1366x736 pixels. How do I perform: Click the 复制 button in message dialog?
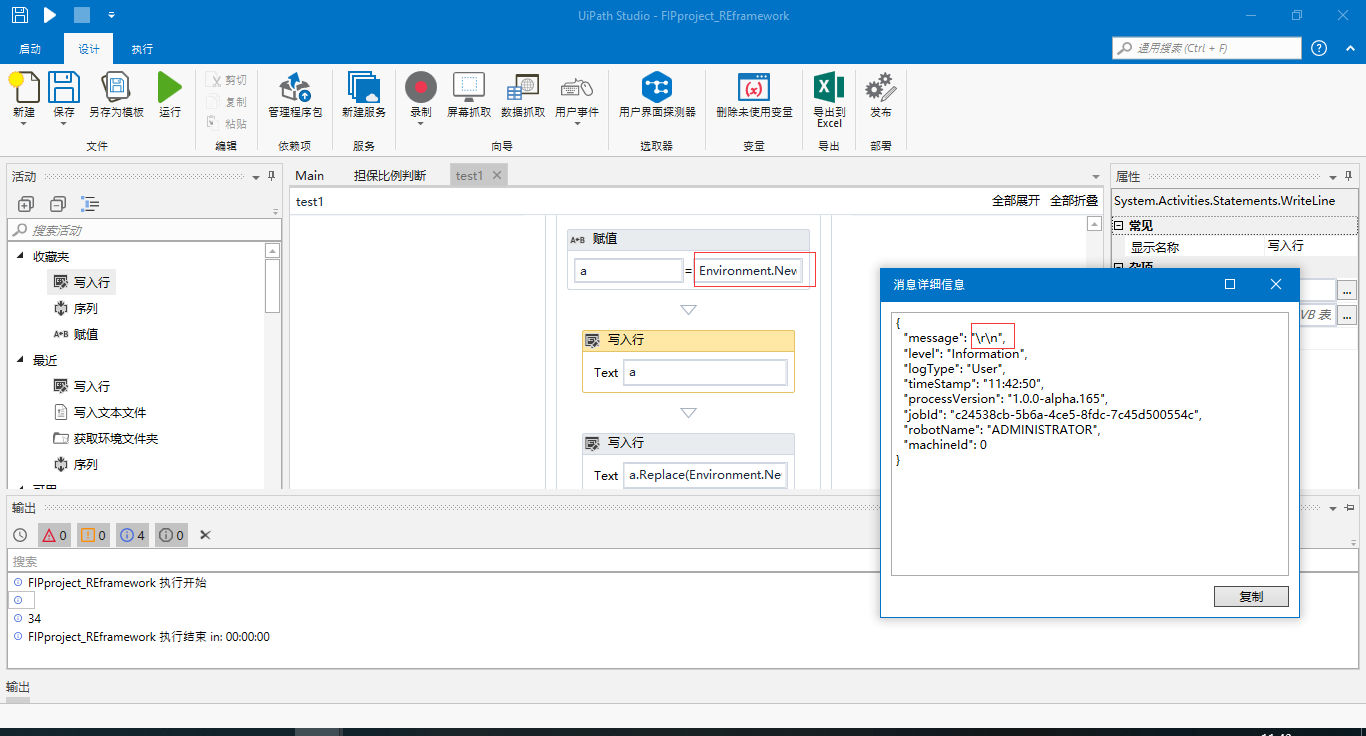click(x=1251, y=596)
